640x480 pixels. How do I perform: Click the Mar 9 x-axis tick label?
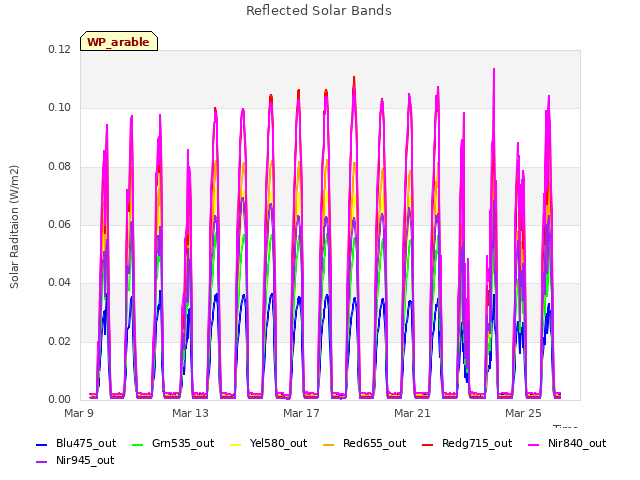tap(79, 413)
